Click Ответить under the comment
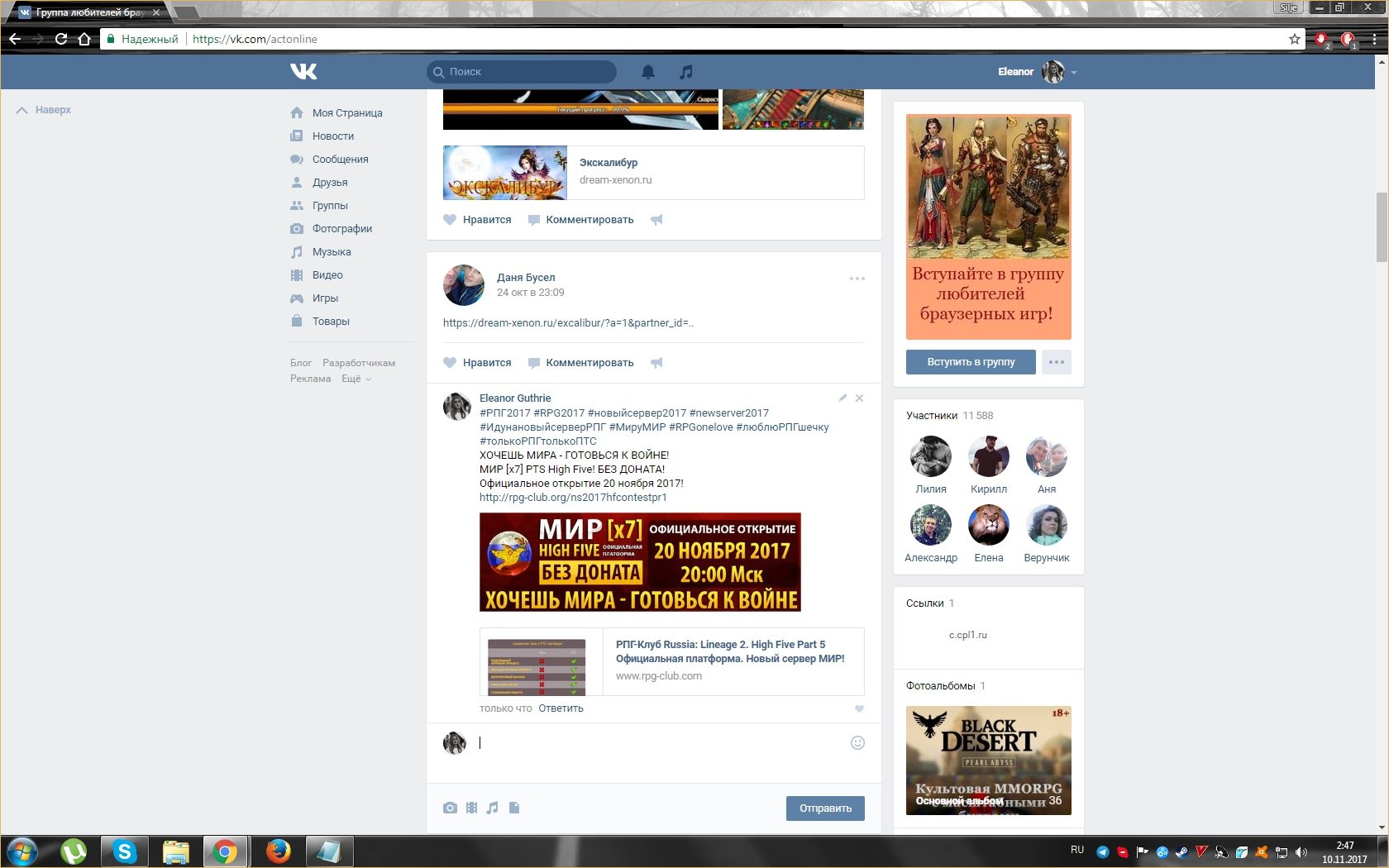 561,708
